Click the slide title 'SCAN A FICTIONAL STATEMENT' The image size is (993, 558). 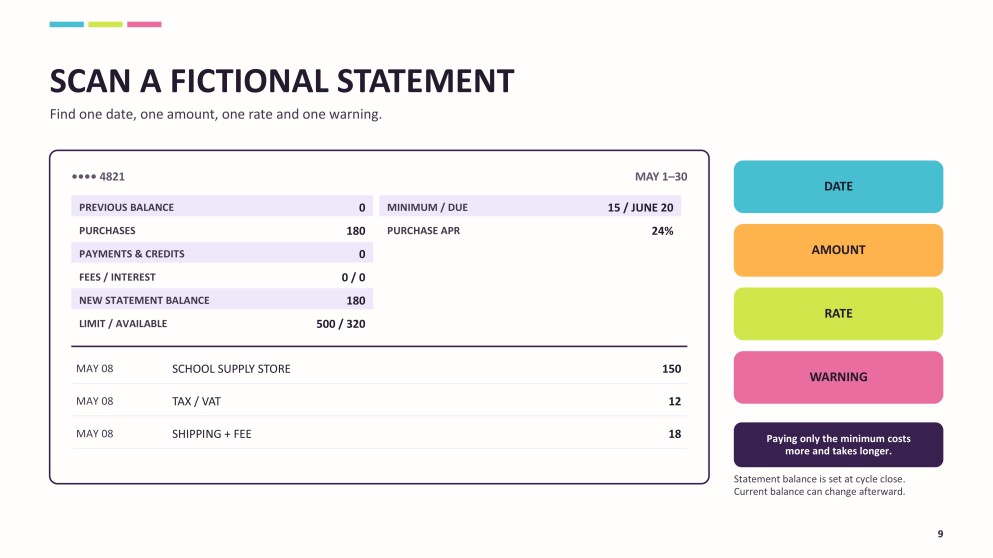coord(282,81)
